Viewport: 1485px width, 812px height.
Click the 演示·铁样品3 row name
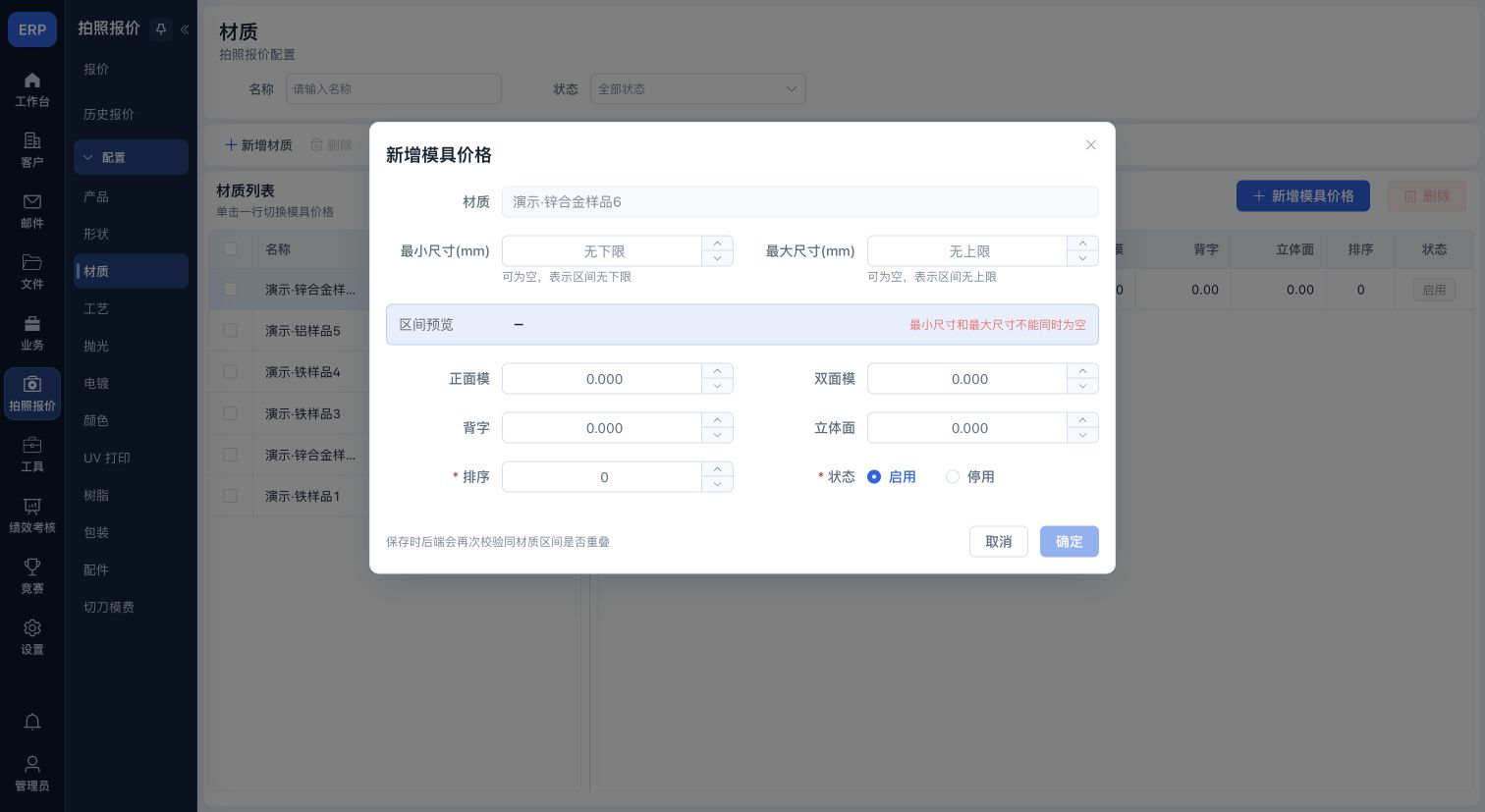coord(302,414)
